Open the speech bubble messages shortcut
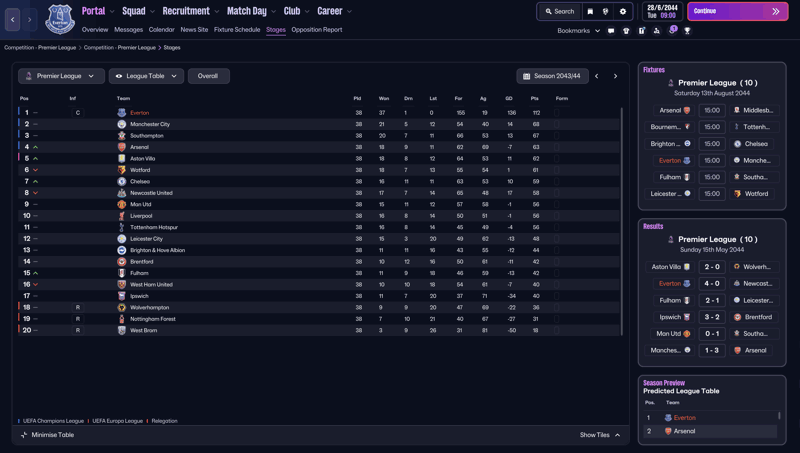The height and width of the screenshot is (453, 800). tap(611, 31)
